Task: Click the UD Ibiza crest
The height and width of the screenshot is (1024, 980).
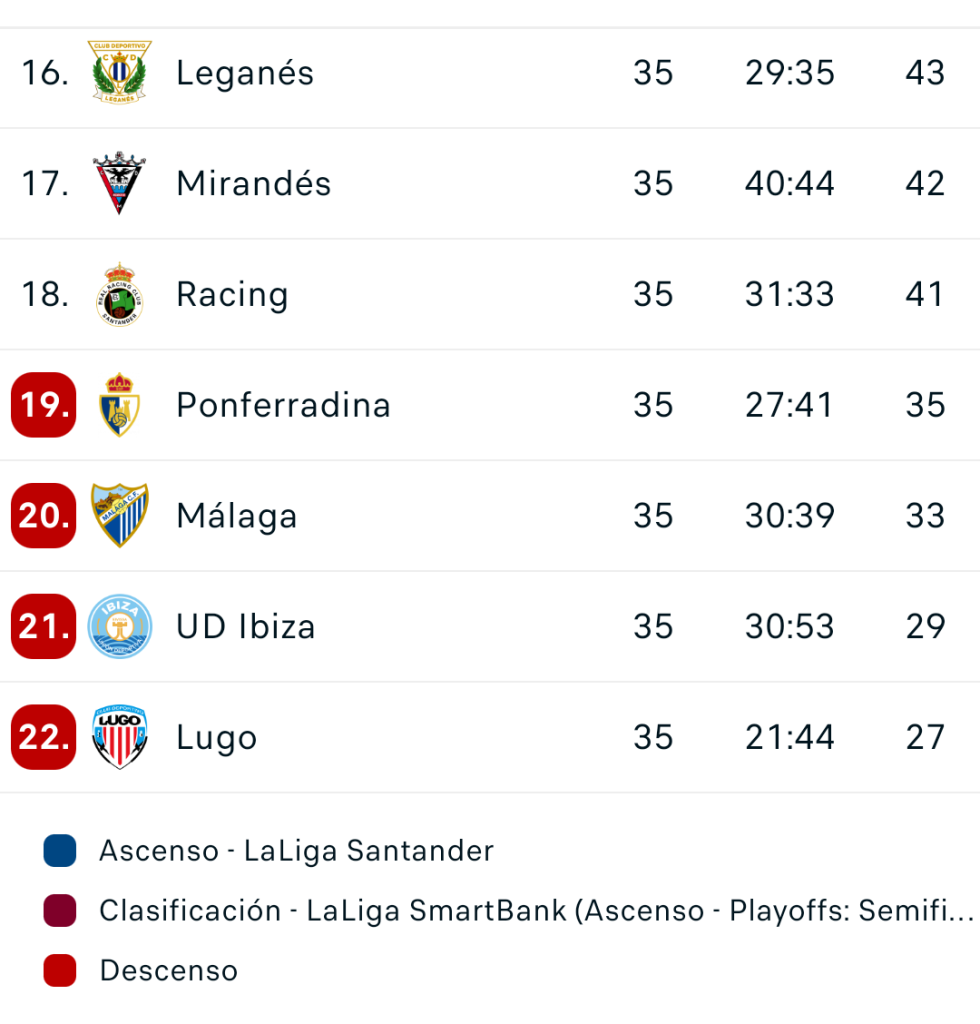Action: pos(119,627)
